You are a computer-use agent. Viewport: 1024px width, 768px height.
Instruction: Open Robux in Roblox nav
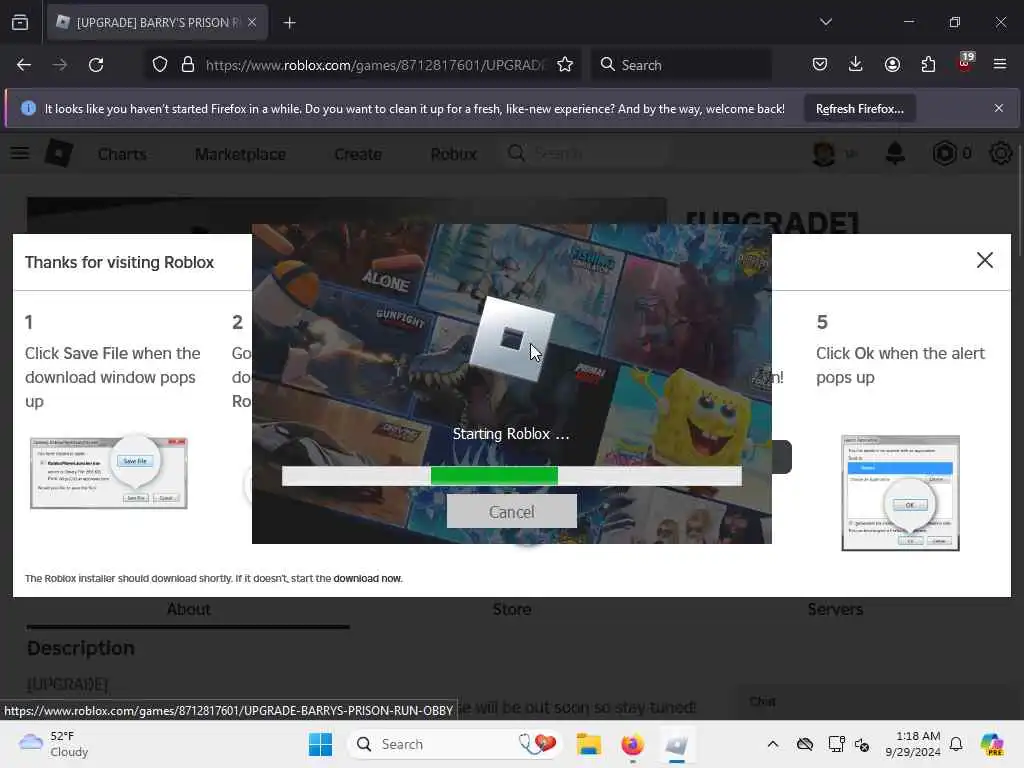(454, 154)
